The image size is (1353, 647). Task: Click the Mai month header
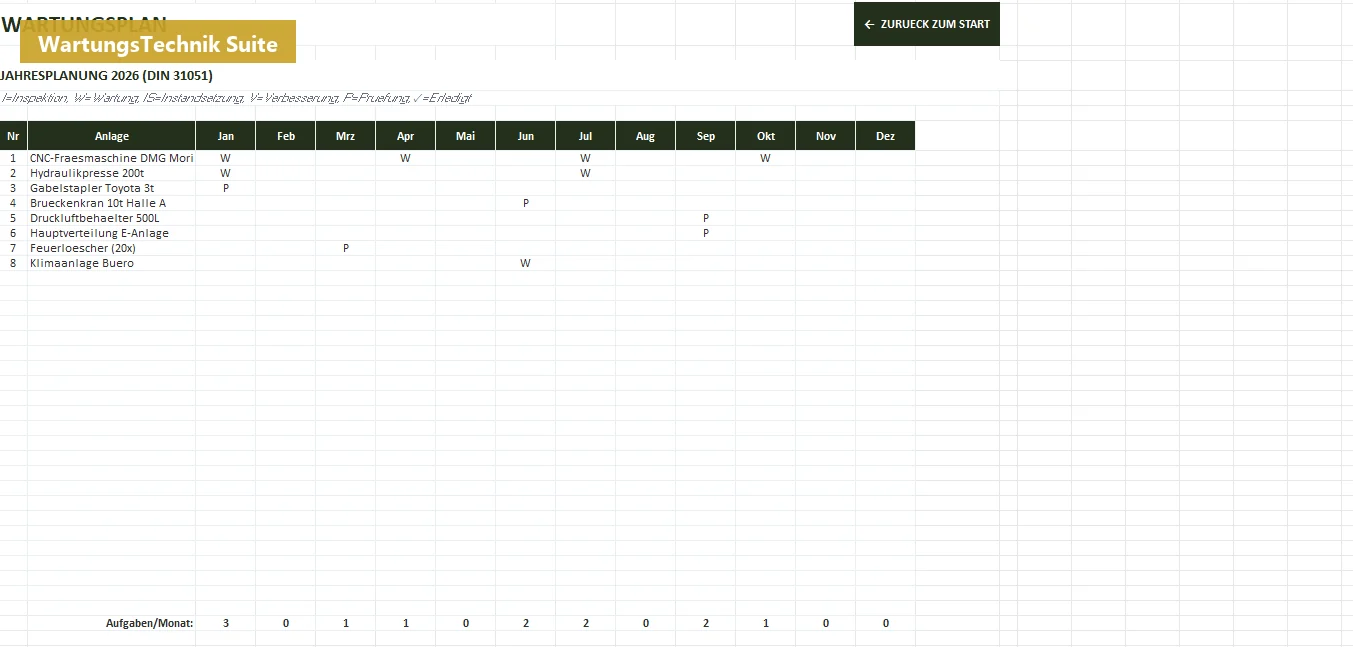click(x=466, y=136)
